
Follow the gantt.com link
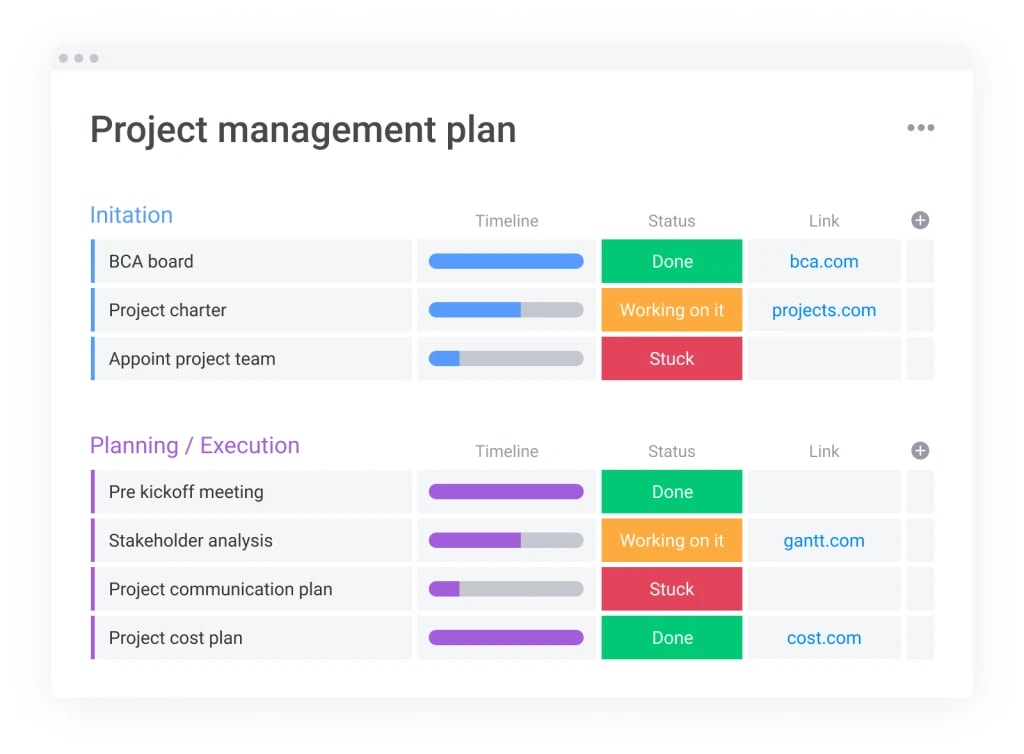824,541
